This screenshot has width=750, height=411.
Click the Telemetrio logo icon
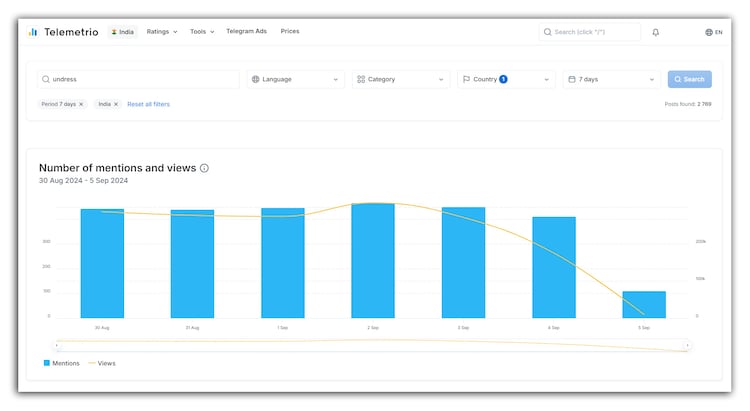33,32
